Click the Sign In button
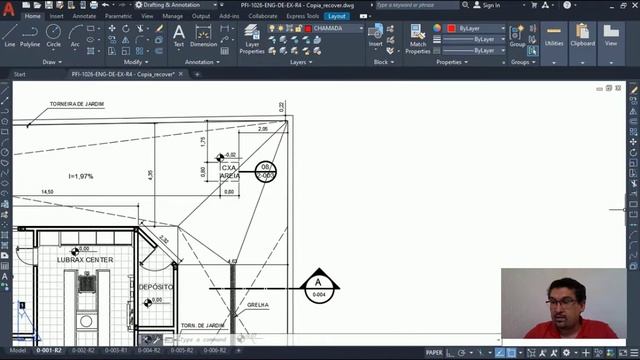The image size is (640, 360). pos(487,5)
